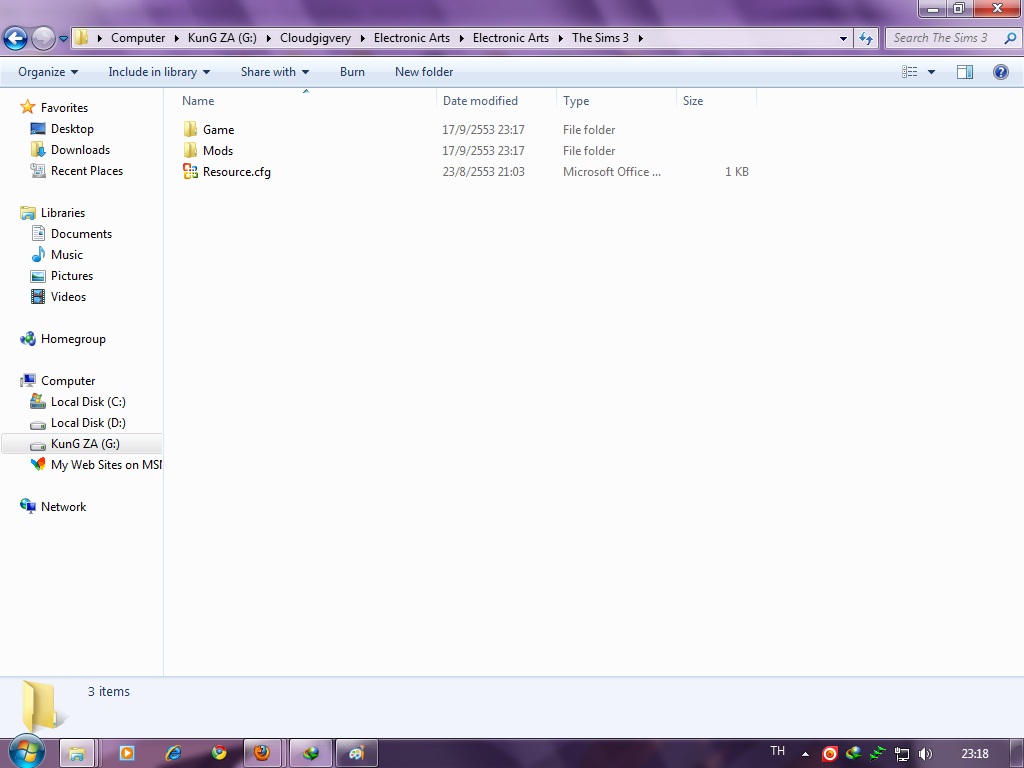Open Local Disk (C:)

click(88, 402)
